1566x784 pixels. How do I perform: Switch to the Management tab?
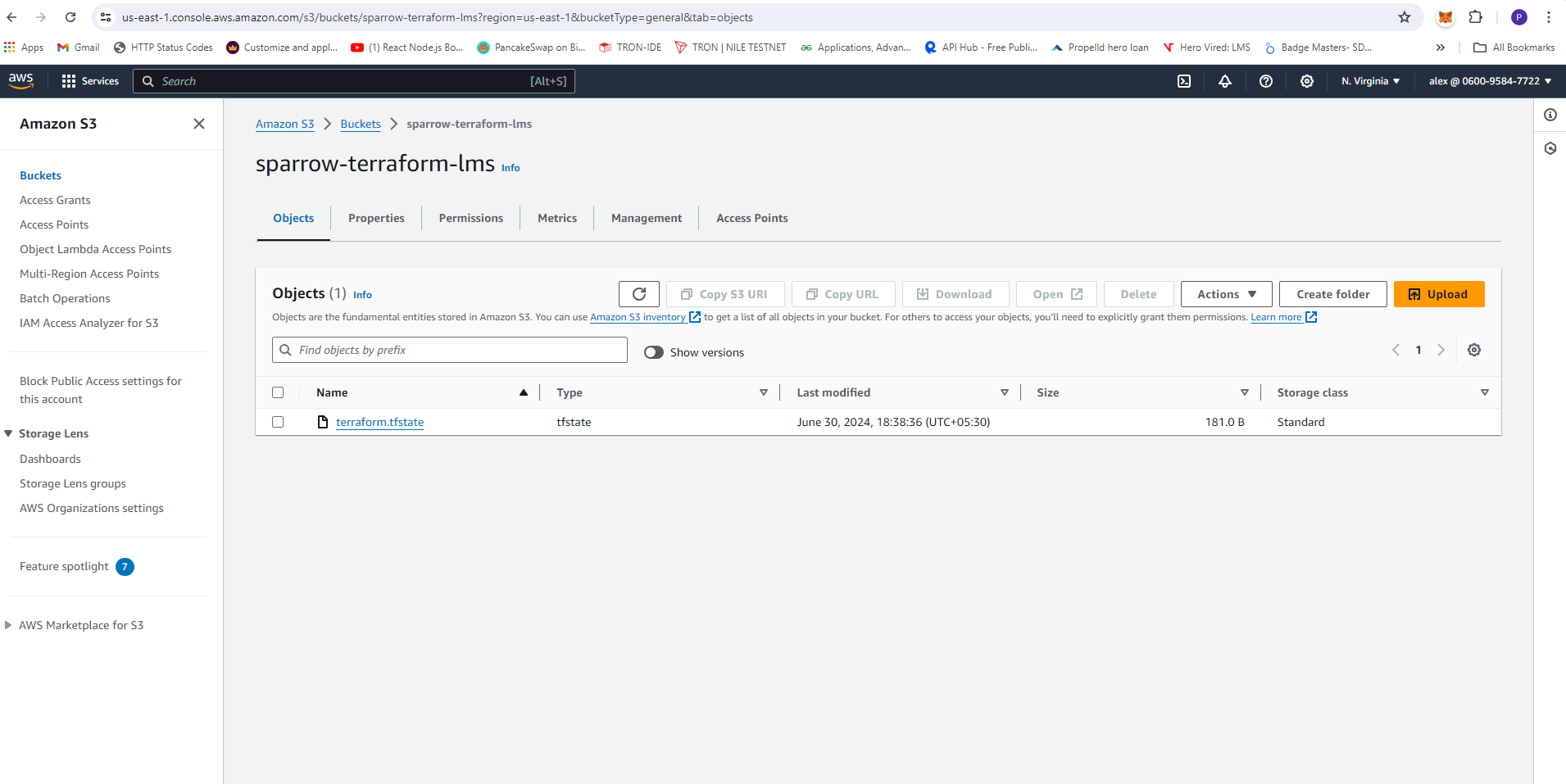click(x=647, y=218)
